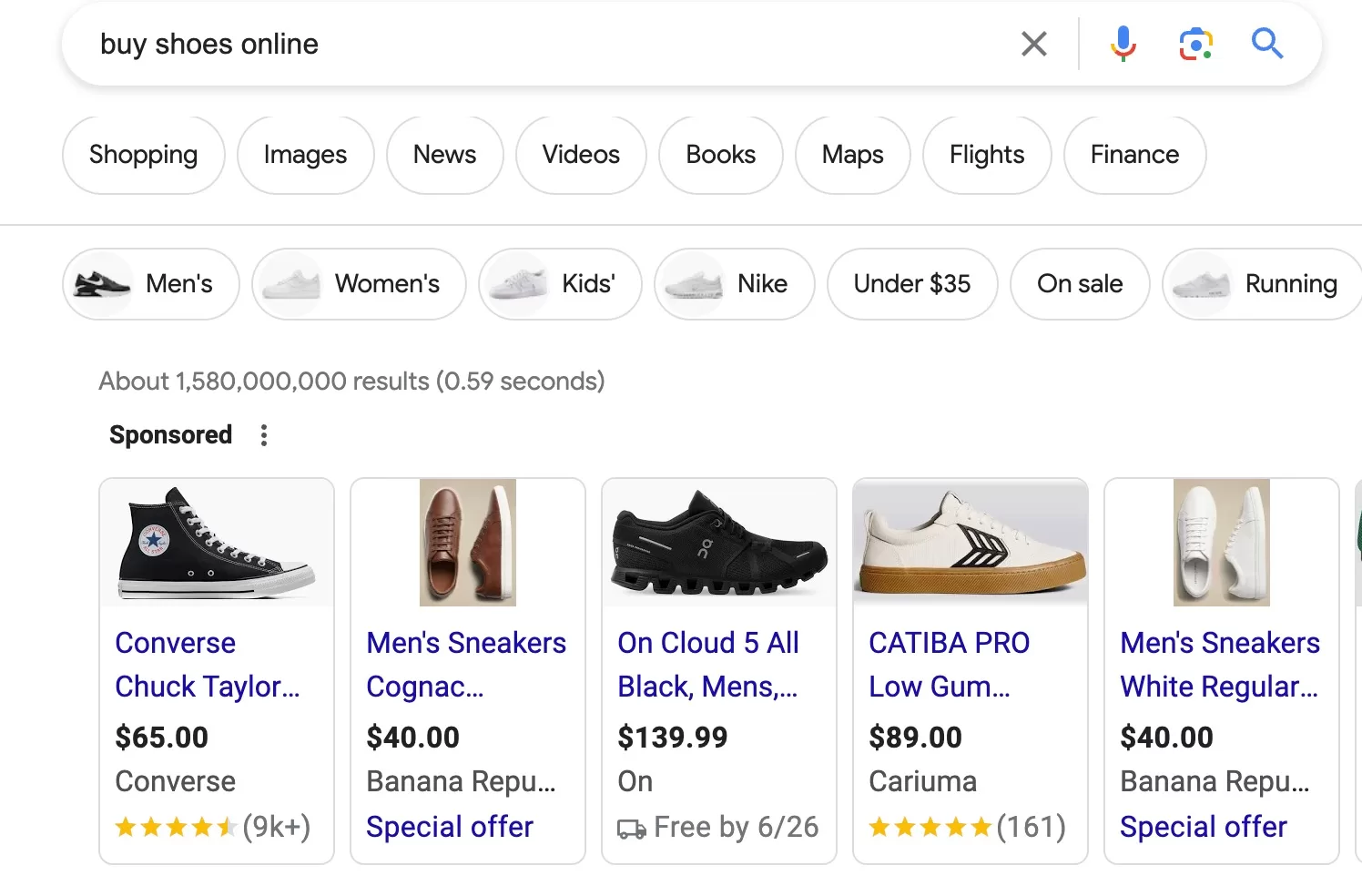Click the Sponsored label
This screenshot has height=896, width=1362.
click(x=170, y=435)
